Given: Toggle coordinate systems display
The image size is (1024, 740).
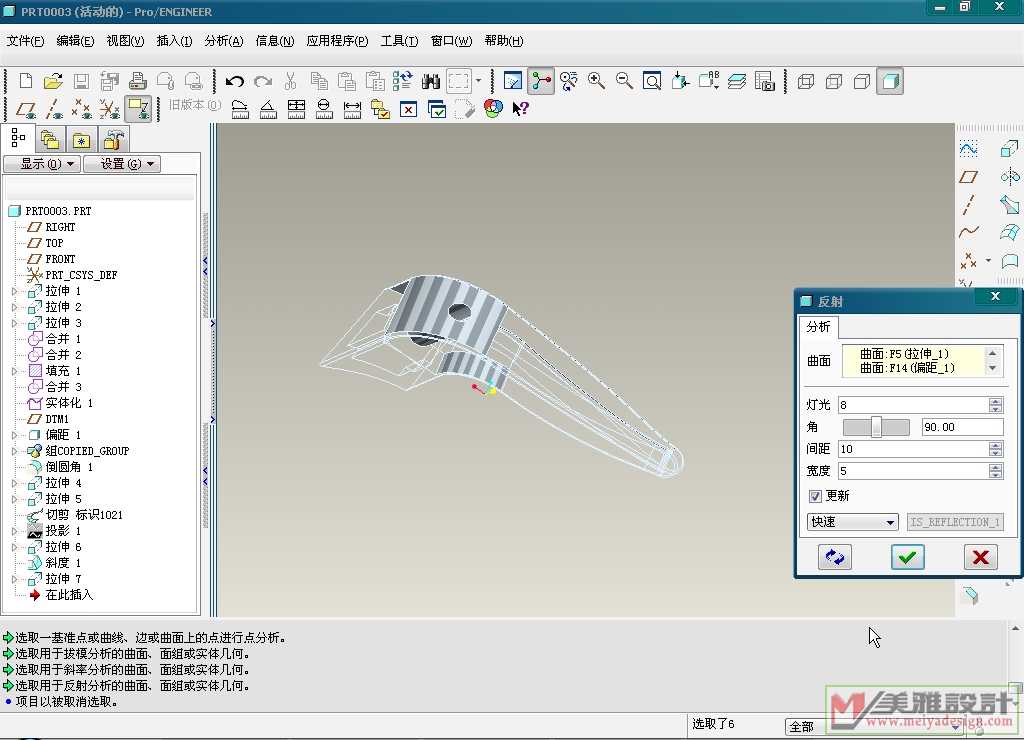Looking at the screenshot, I should coord(109,109).
